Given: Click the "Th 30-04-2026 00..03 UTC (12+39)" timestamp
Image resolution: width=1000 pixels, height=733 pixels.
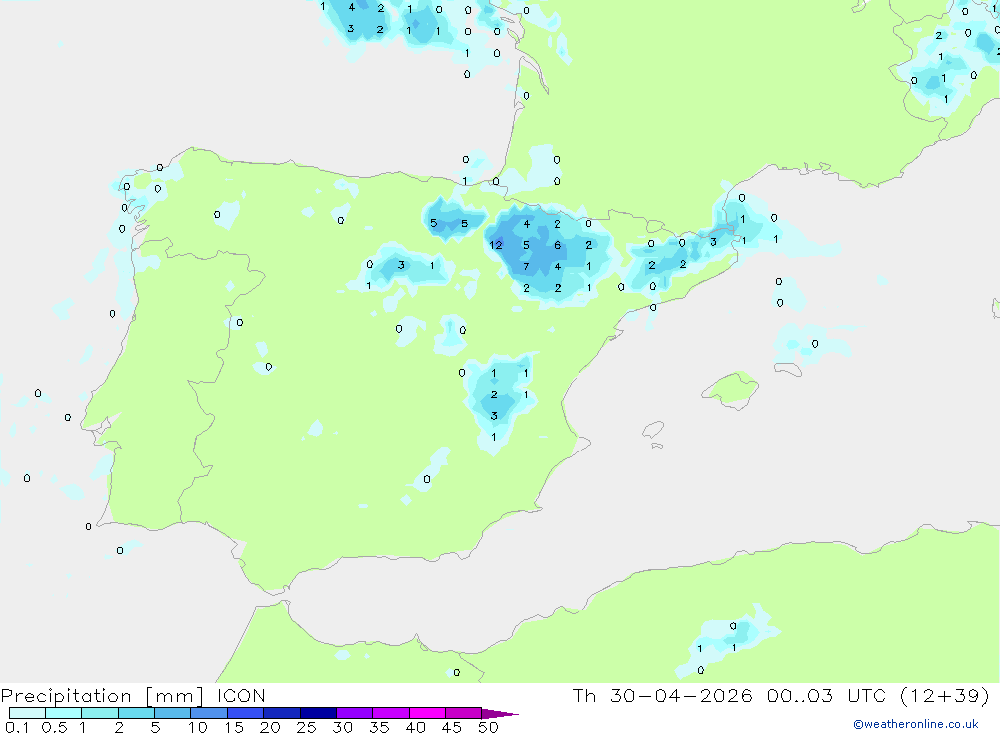Looking at the screenshot, I should (x=781, y=695).
